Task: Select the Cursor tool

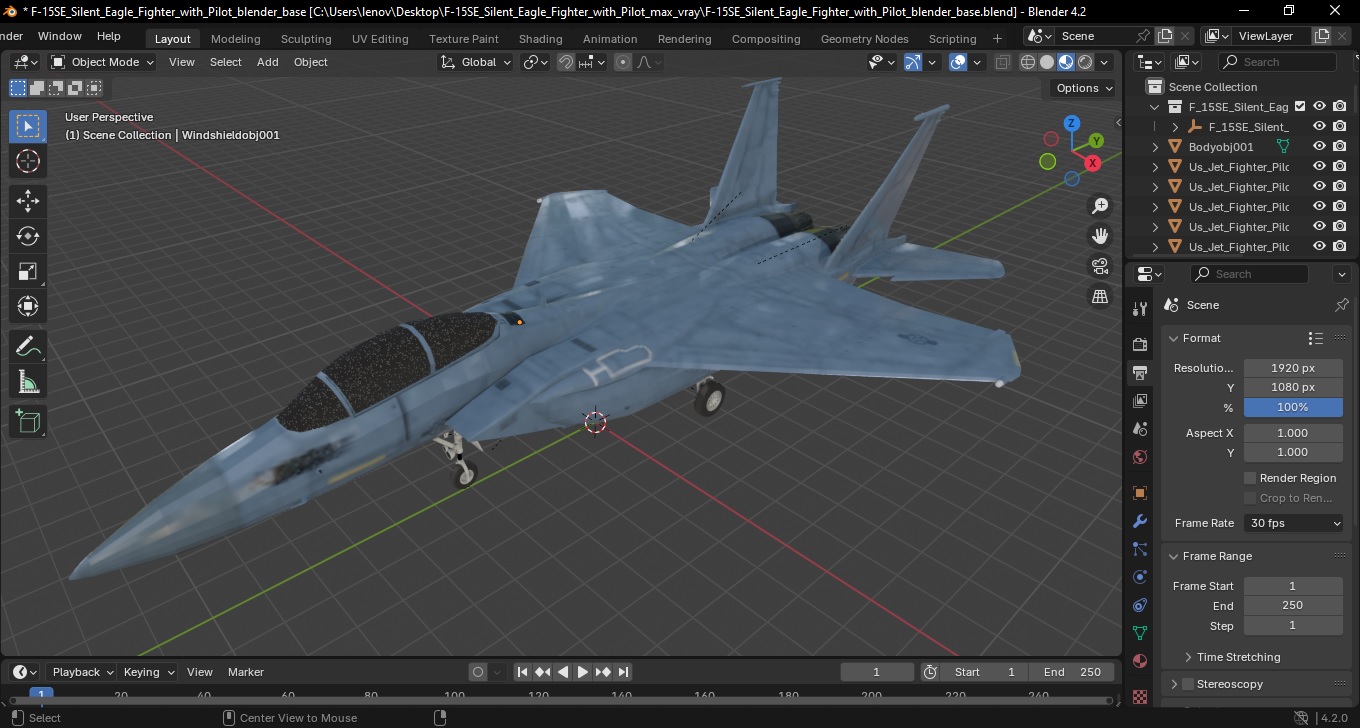Action: [x=28, y=161]
